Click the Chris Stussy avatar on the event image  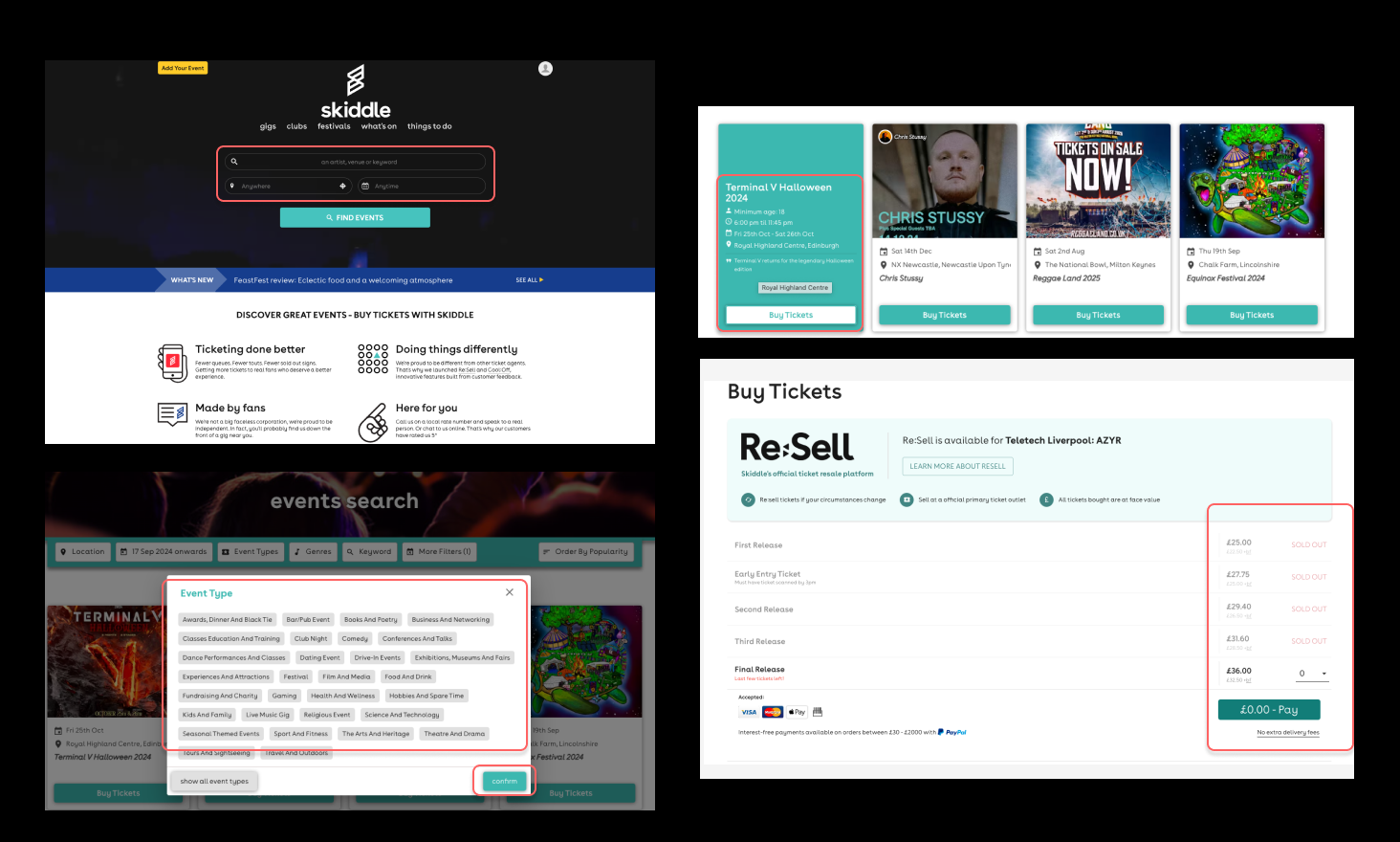pos(886,137)
